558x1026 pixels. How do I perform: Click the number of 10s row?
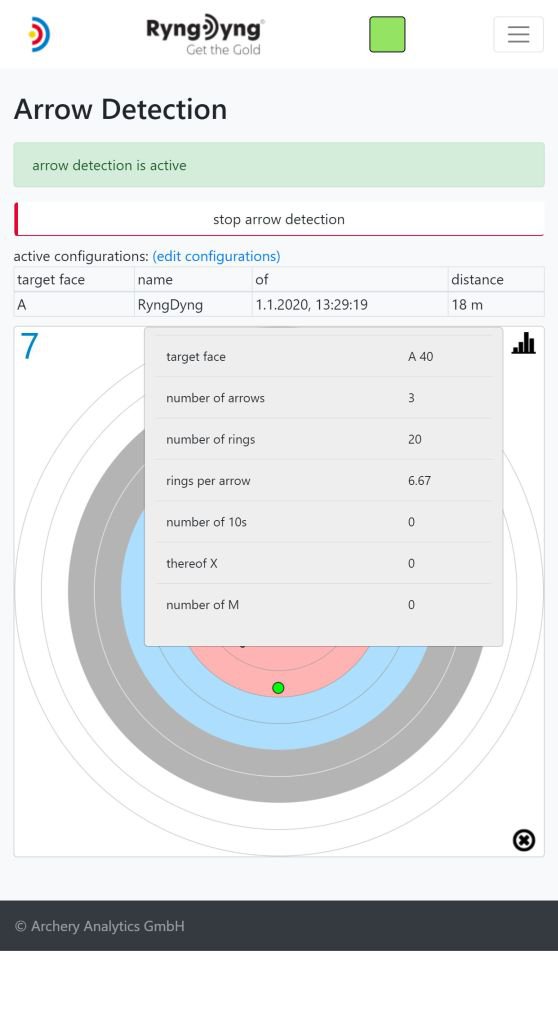click(x=324, y=522)
